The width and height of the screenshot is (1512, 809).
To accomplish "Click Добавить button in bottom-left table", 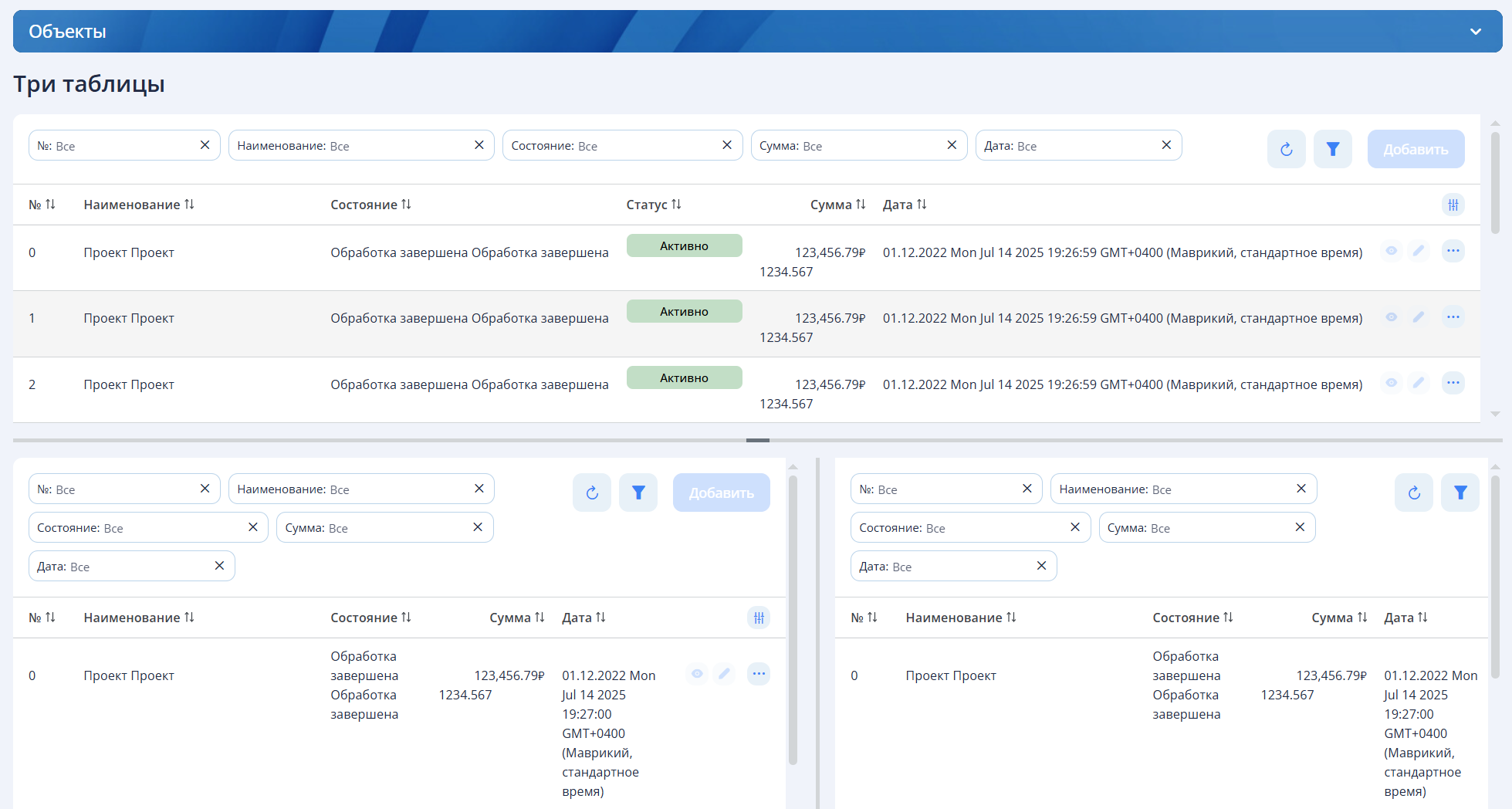I will (x=721, y=493).
